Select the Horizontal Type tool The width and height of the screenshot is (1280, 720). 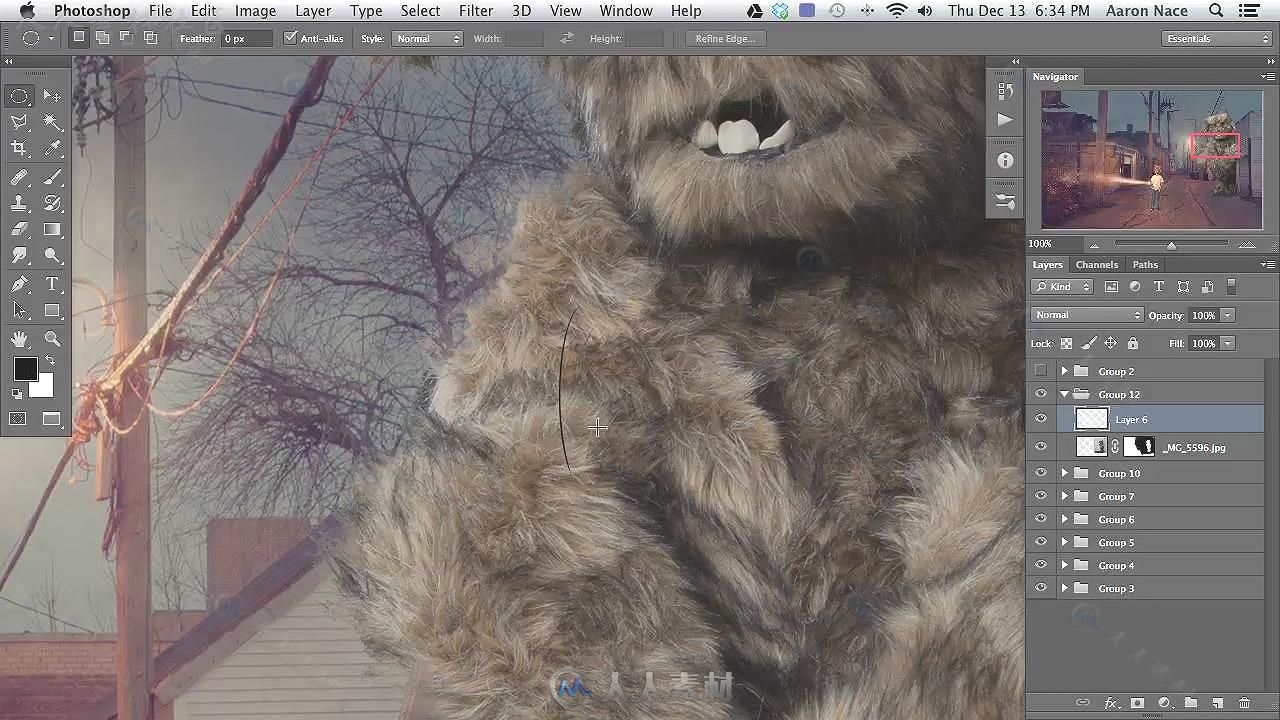(x=52, y=285)
